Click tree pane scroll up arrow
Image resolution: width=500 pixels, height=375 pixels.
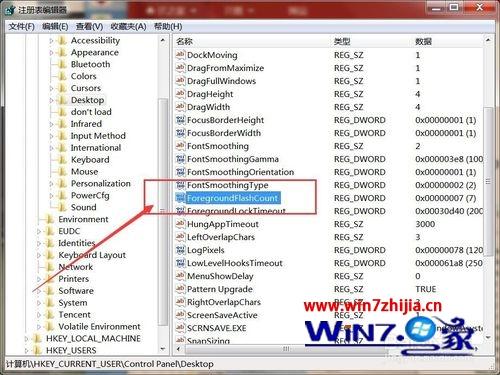click(x=163, y=40)
